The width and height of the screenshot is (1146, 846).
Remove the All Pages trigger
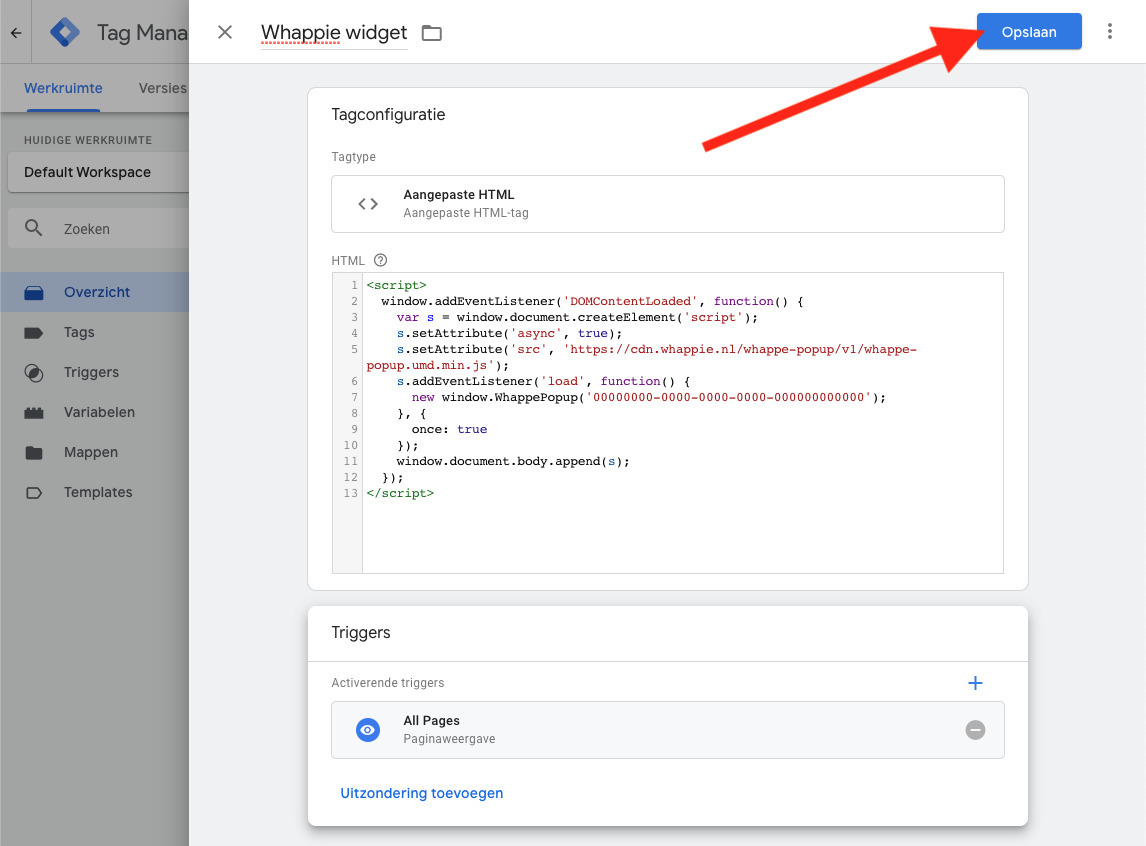pyautogui.click(x=975, y=730)
